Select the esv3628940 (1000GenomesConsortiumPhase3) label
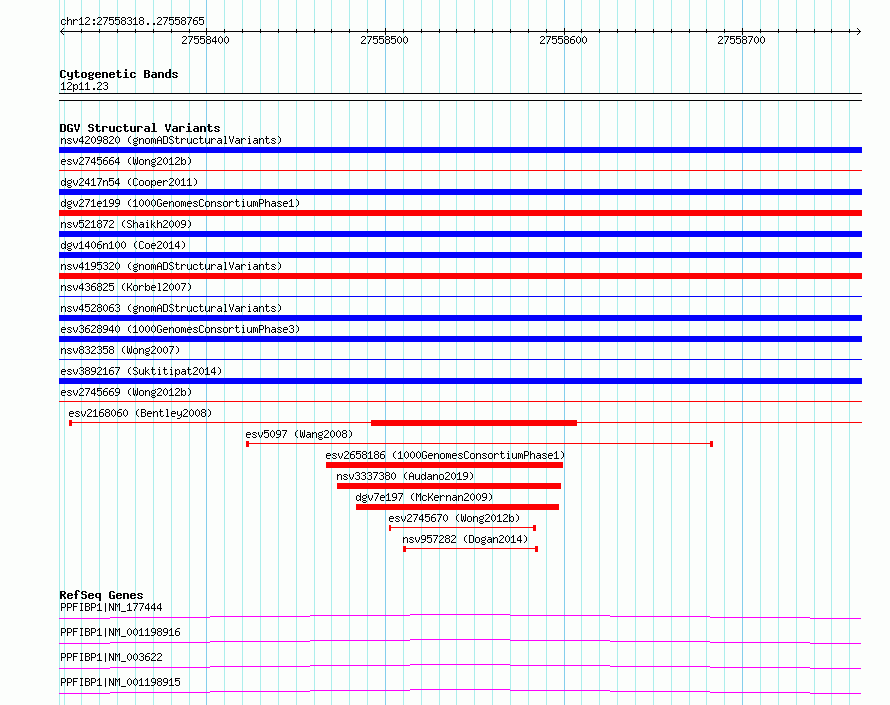 point(180,329)
